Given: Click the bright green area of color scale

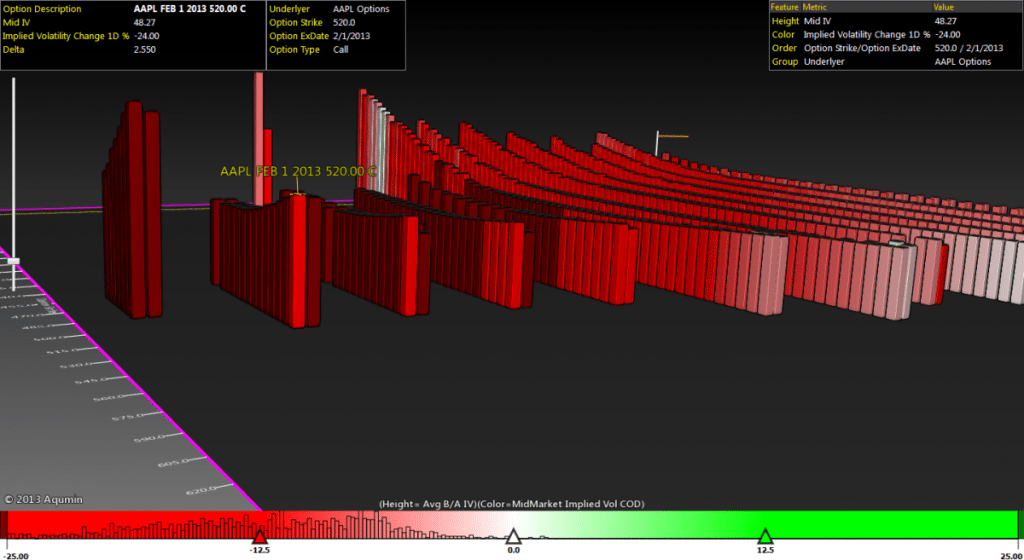Looking at the screenshot, I should tap(900, 523).
